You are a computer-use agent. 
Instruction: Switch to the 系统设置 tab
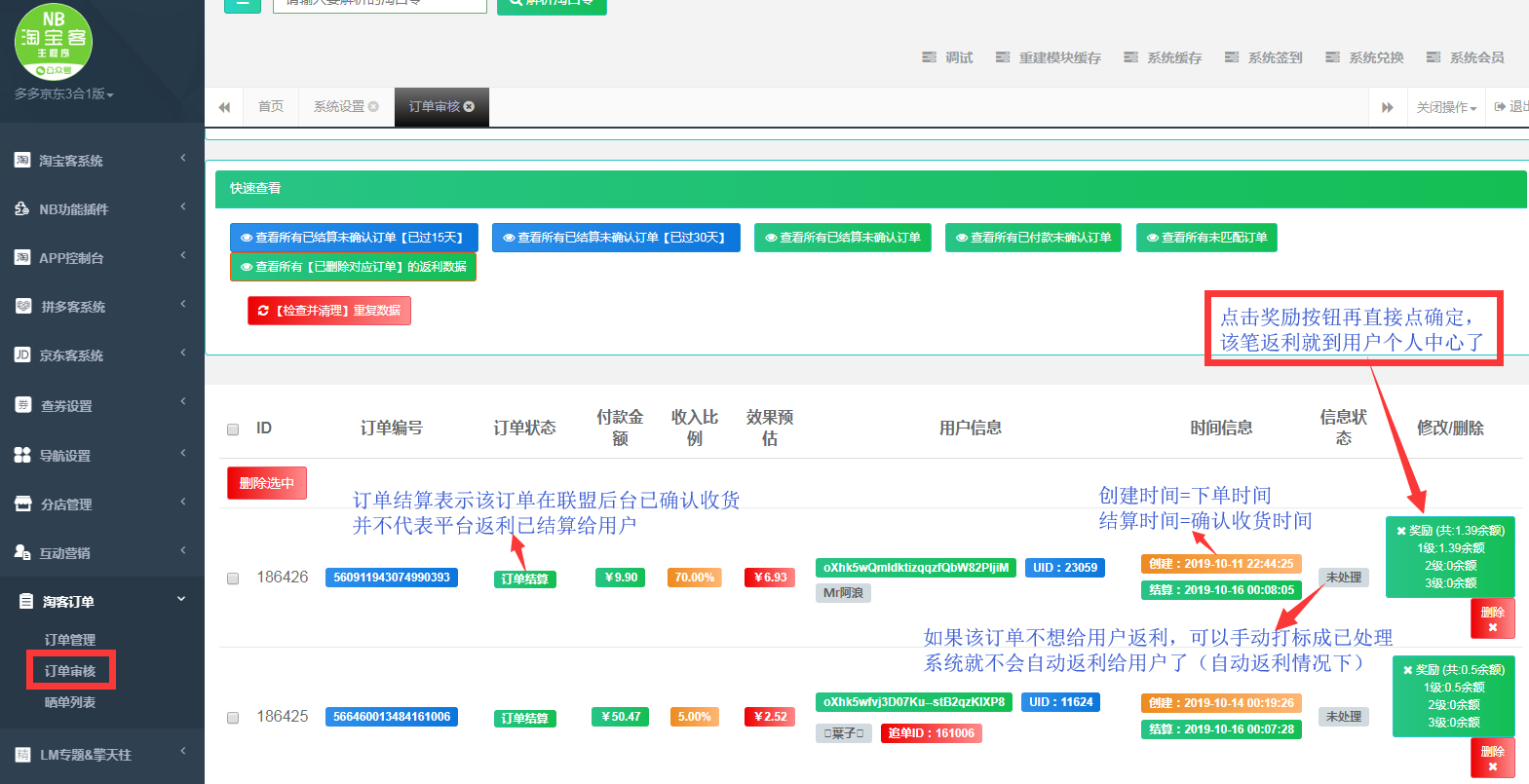pos(339,107)
